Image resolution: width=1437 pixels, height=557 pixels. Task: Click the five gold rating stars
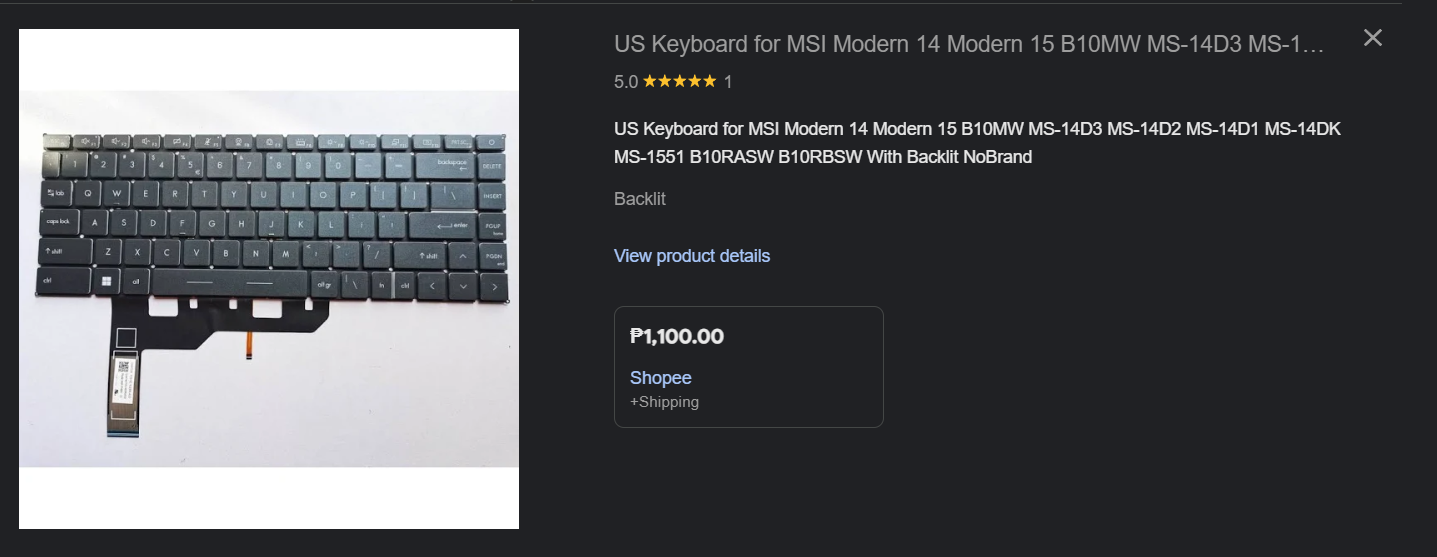(679, 82)
